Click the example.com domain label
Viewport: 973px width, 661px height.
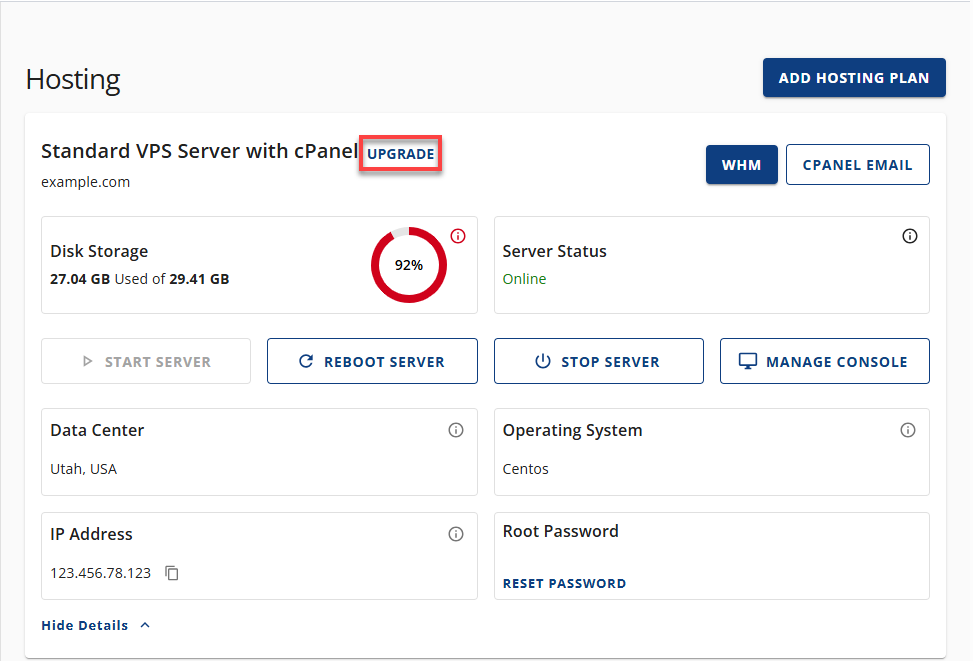85,182
